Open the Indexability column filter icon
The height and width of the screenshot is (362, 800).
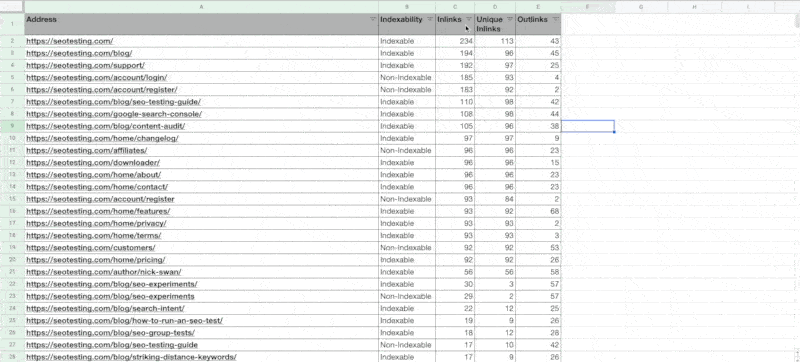tap(430, 19)
